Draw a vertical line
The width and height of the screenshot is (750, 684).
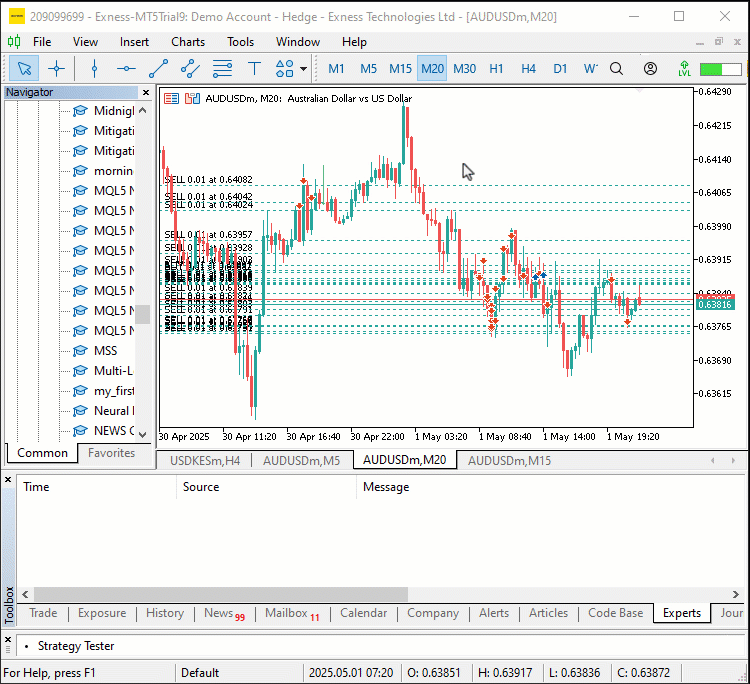(94, 69)
